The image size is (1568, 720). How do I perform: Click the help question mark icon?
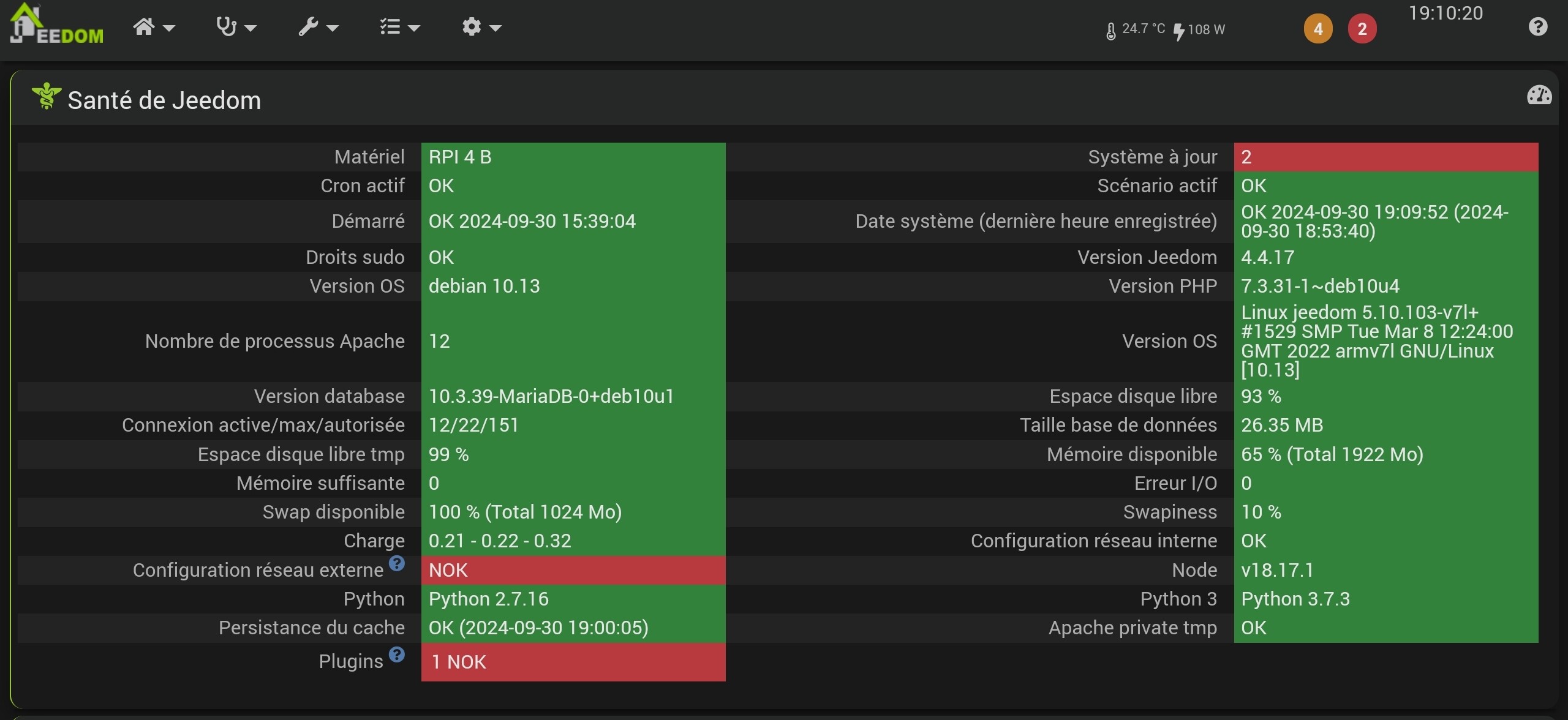pos(1537,27)
